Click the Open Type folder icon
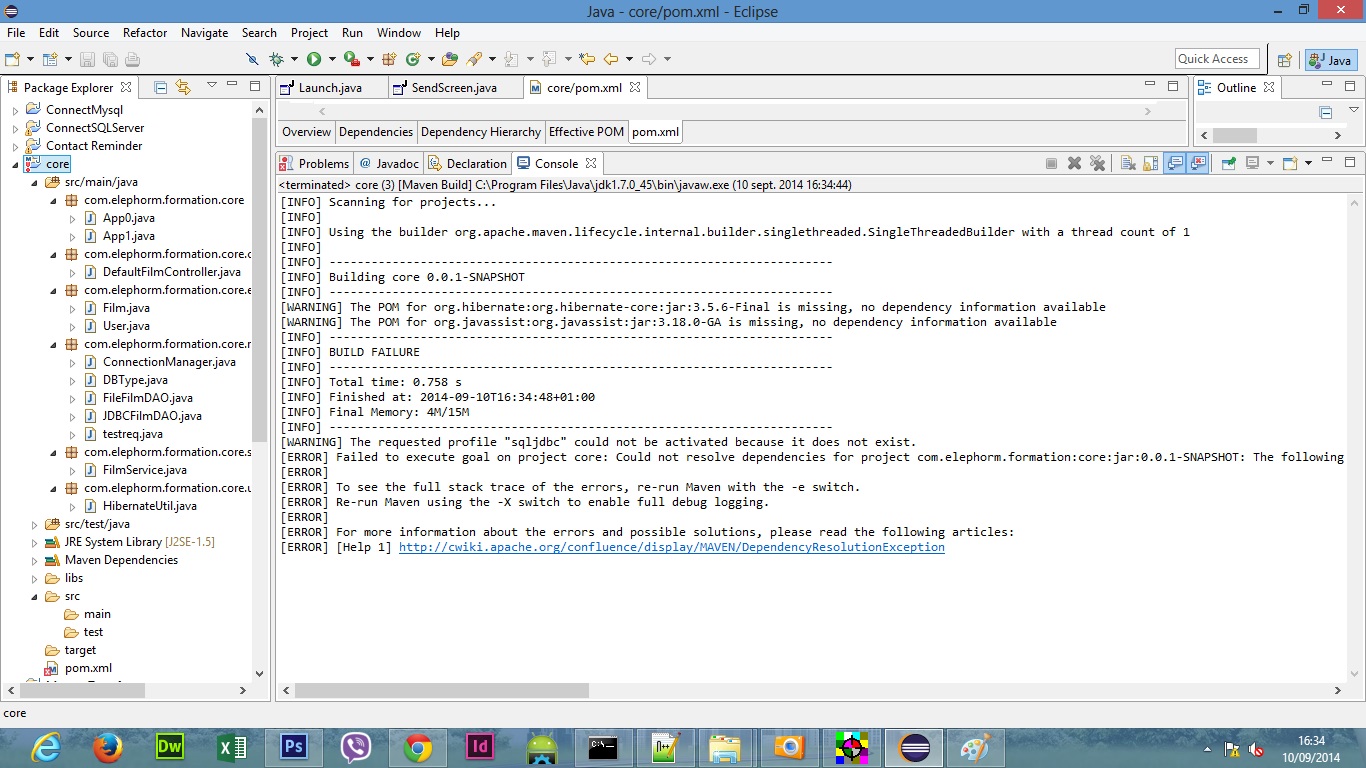 [x=450, y=59]
